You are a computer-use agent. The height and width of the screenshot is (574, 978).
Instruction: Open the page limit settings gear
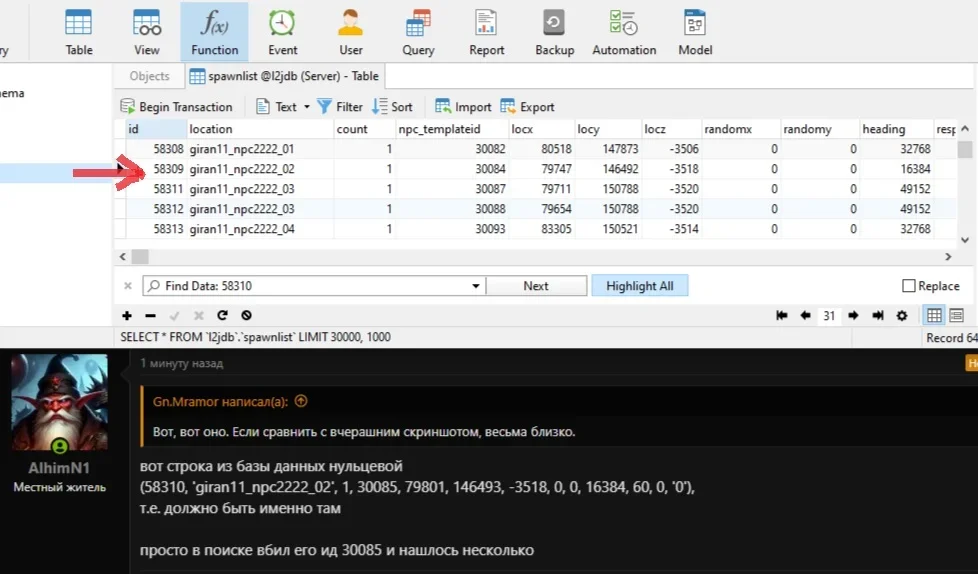[902, 316]
